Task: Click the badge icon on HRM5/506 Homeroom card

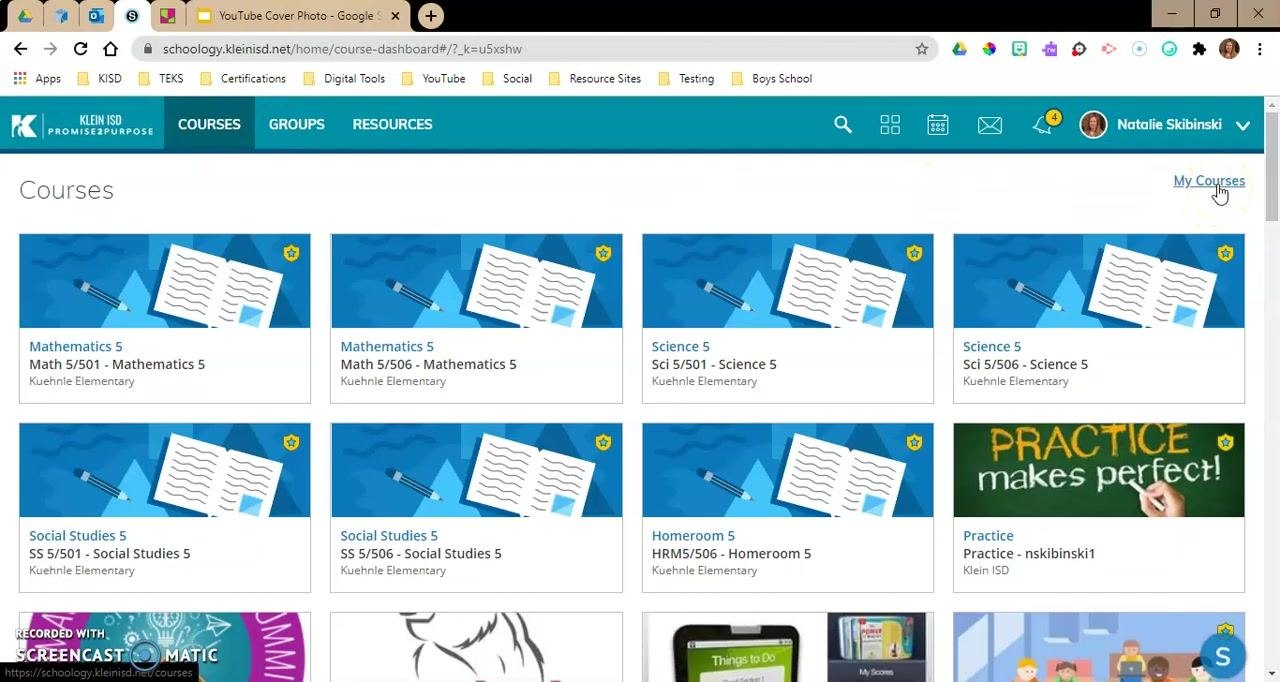Action: tap(914, 443)
